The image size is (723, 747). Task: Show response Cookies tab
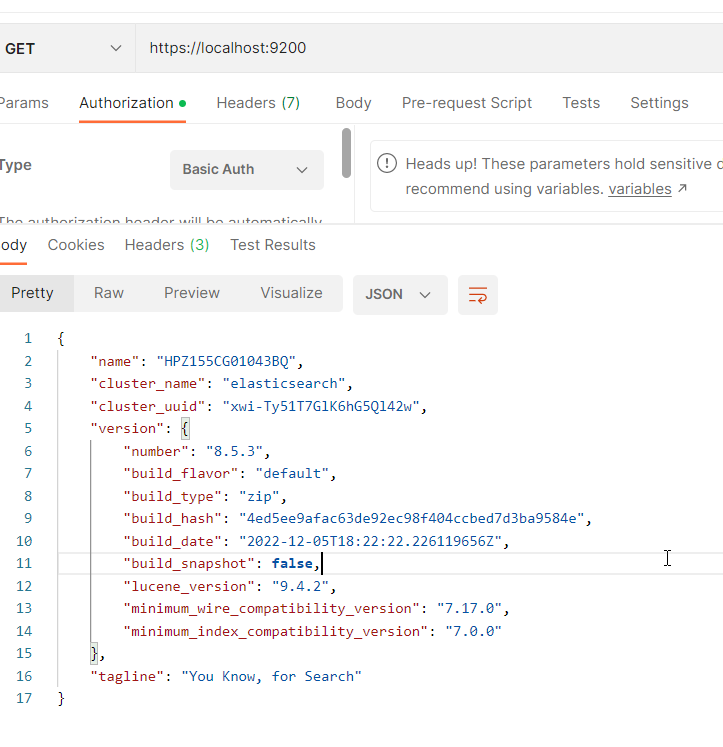click(76, 245)
